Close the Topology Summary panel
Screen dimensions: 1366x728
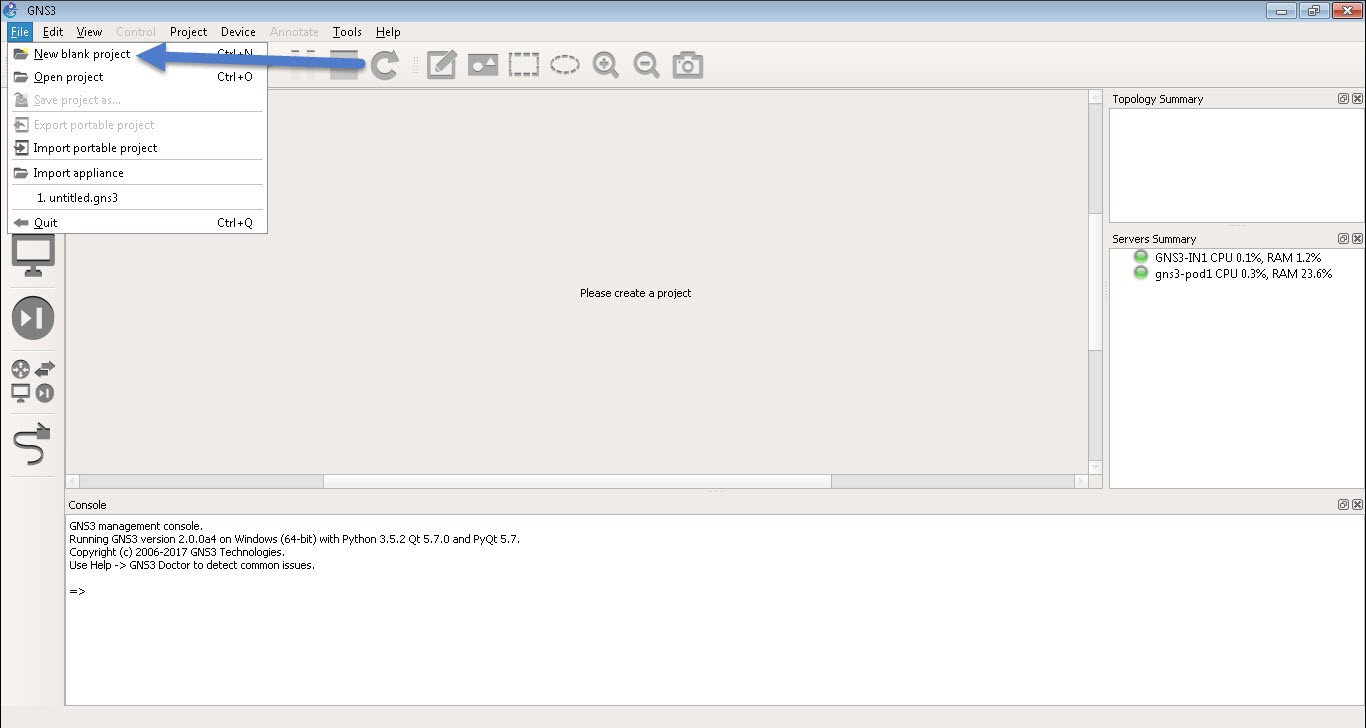point(1357,99)
